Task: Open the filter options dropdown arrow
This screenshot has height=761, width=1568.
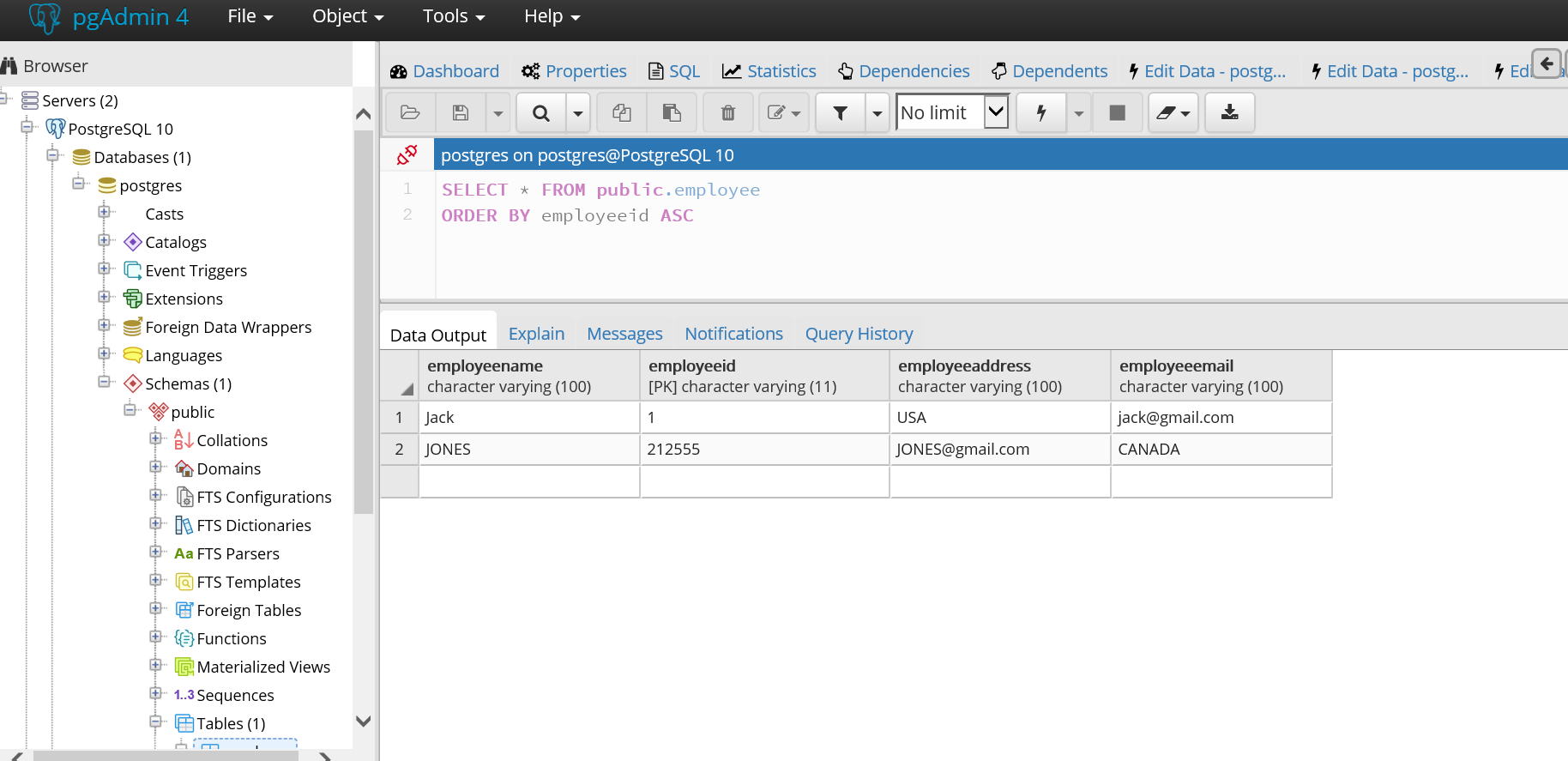Action: pos(877,113)
